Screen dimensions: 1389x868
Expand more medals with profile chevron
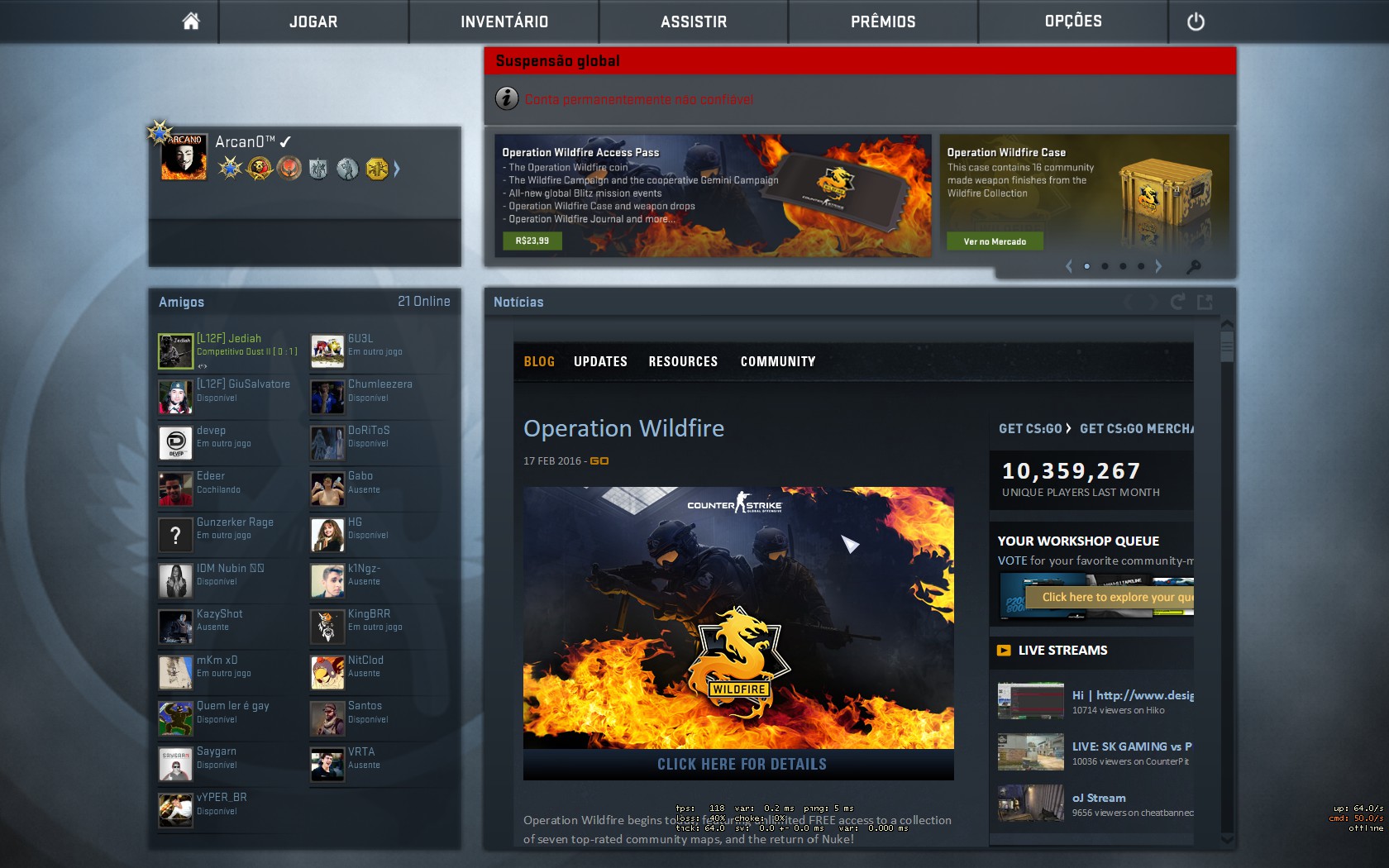397,169
